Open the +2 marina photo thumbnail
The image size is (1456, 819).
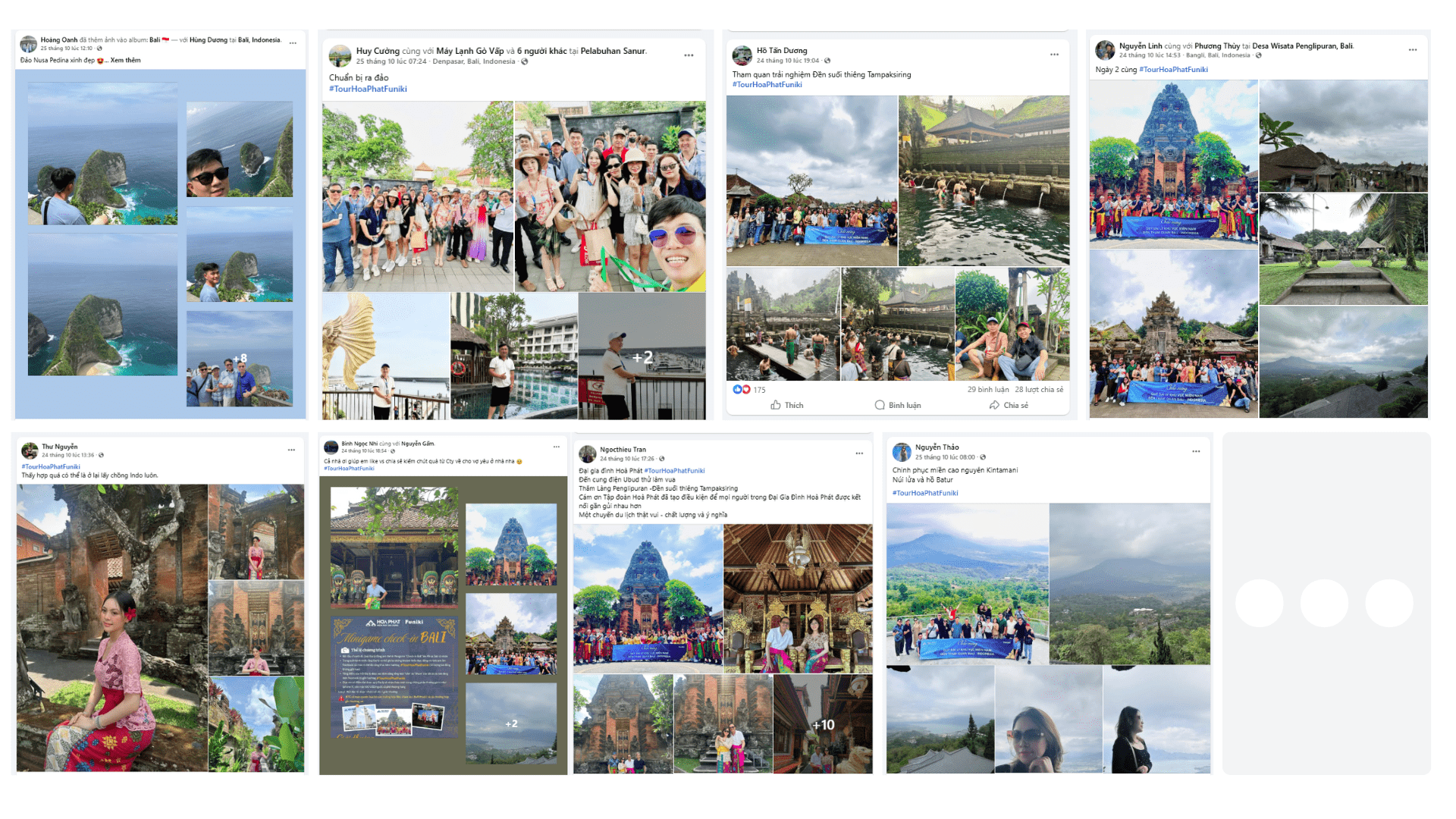pyautogui.click(x=642, y=356)
